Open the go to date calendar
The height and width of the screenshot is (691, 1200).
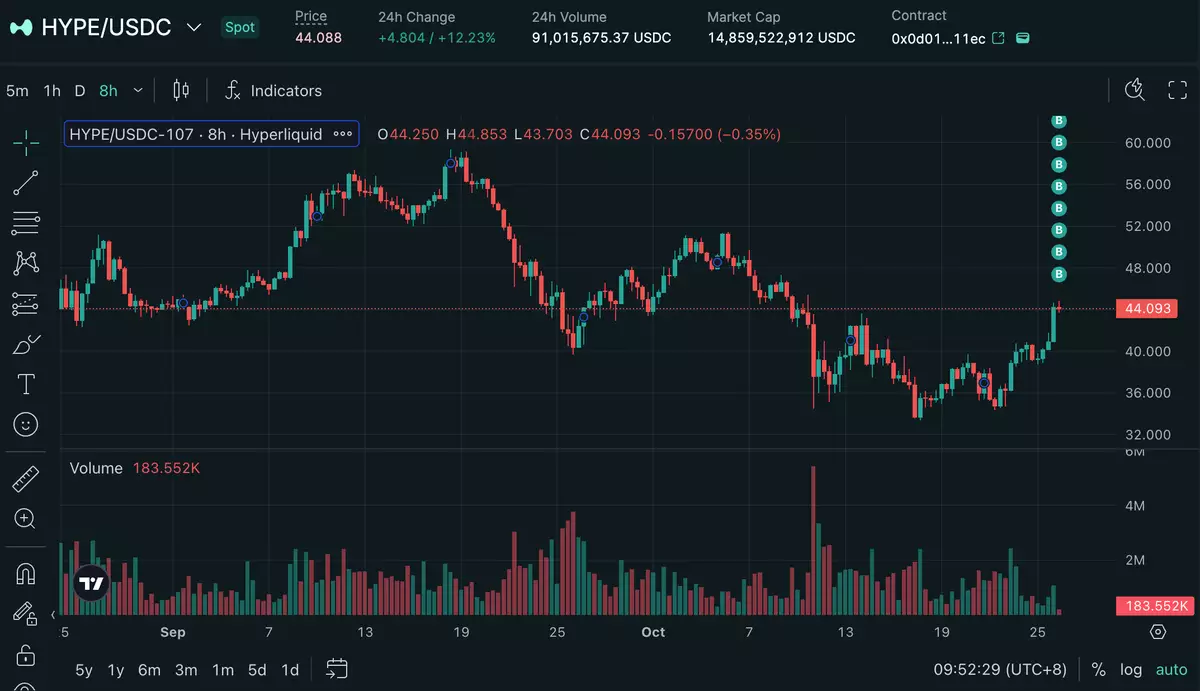coord(337,670)
